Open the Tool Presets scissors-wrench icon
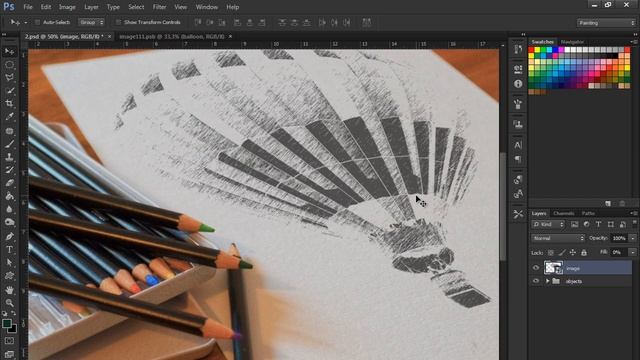Image resolution: width=640 pixels, height=360 pixels. [x=518, y=214]
